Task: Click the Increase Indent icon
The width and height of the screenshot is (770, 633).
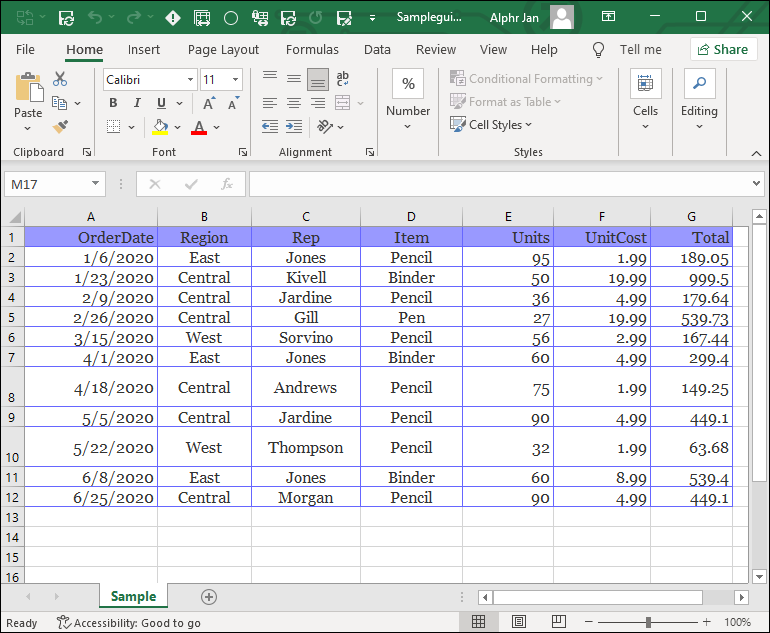Action: click(x=294, y=127)
